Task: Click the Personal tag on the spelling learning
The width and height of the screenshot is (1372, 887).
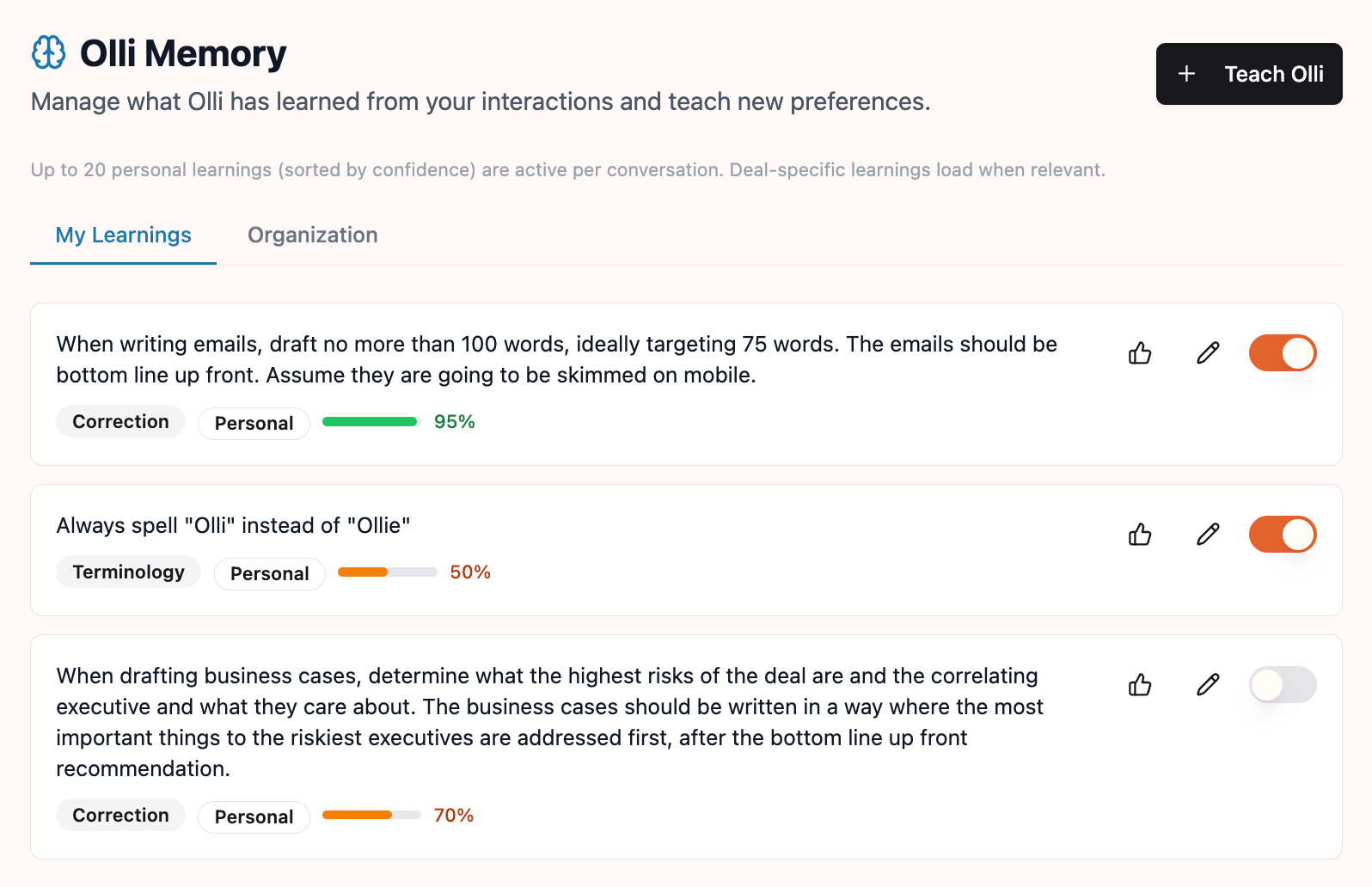Action: click(269, 573)
